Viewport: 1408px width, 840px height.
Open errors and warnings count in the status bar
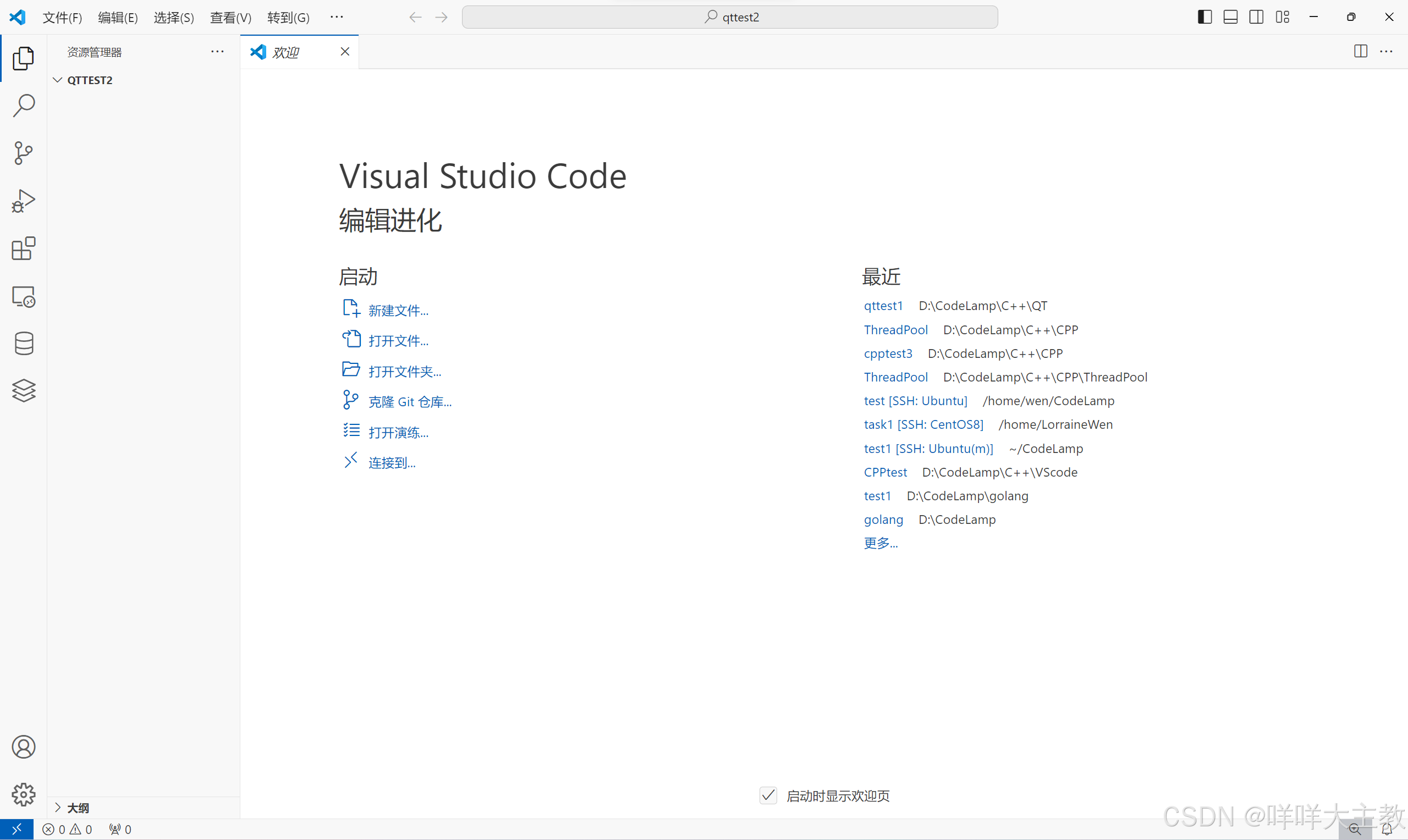[67, 830]
